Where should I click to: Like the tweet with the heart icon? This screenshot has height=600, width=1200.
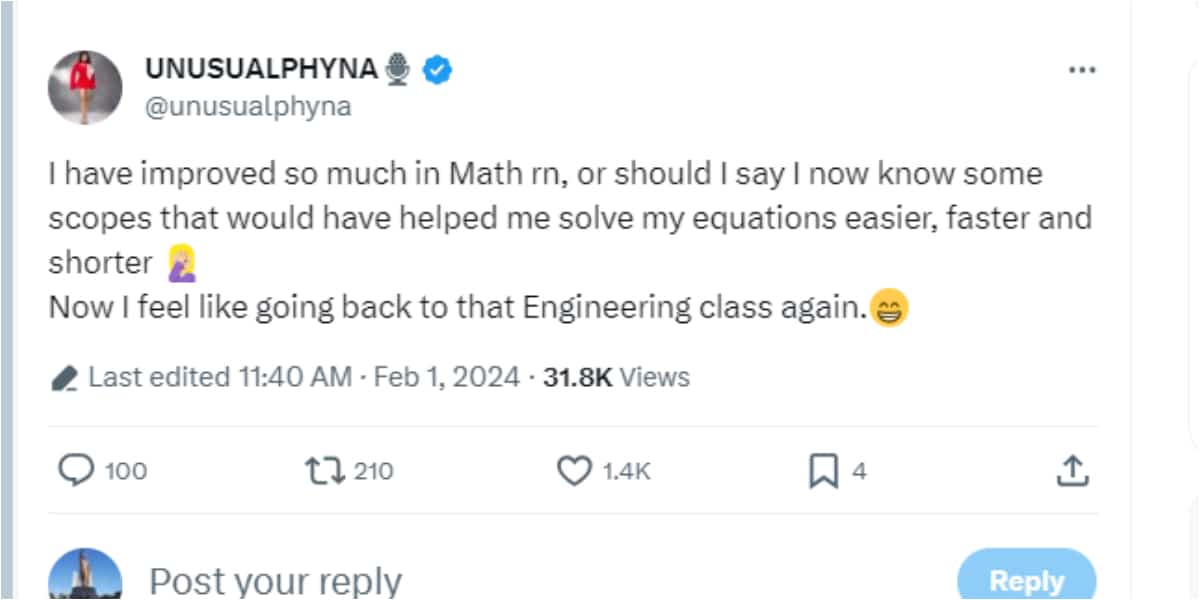[x=573, y=470]
